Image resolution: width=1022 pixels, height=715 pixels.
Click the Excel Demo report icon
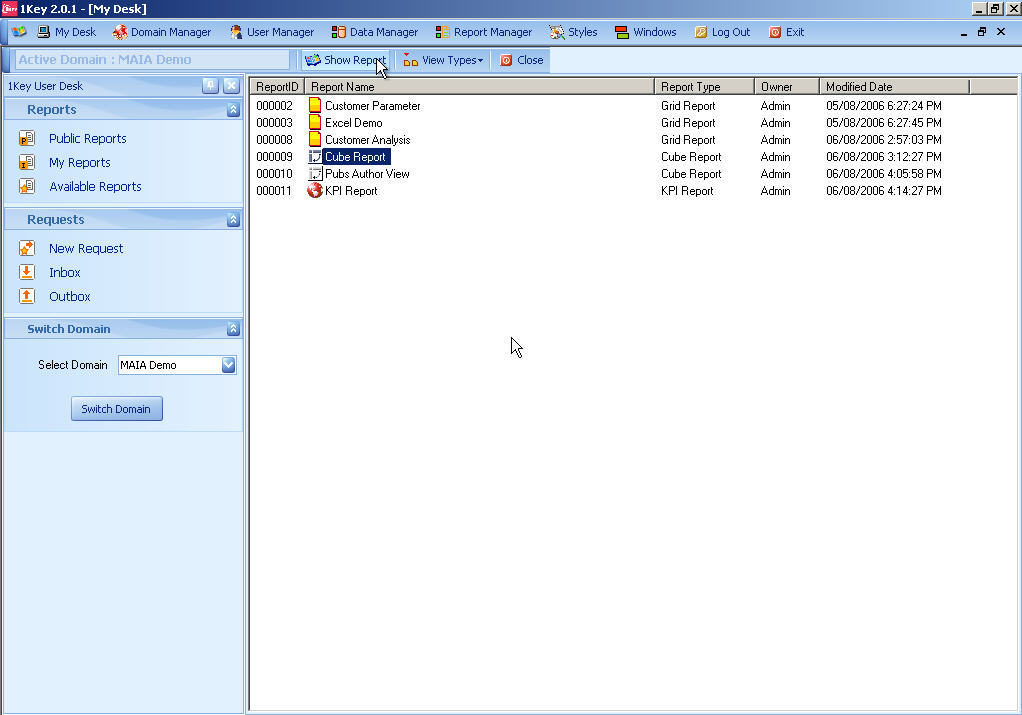click(x=315, y=122)
